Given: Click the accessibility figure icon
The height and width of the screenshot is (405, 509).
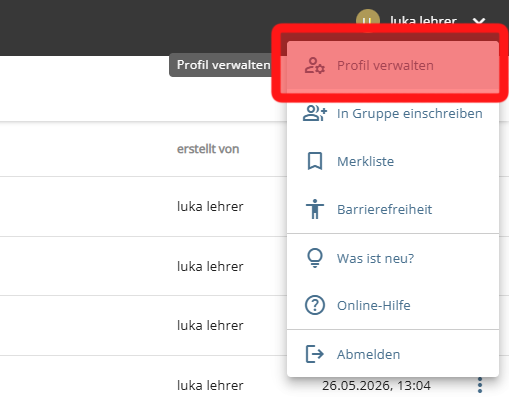Looking at the screenshot, I should [x=315, y=209].
